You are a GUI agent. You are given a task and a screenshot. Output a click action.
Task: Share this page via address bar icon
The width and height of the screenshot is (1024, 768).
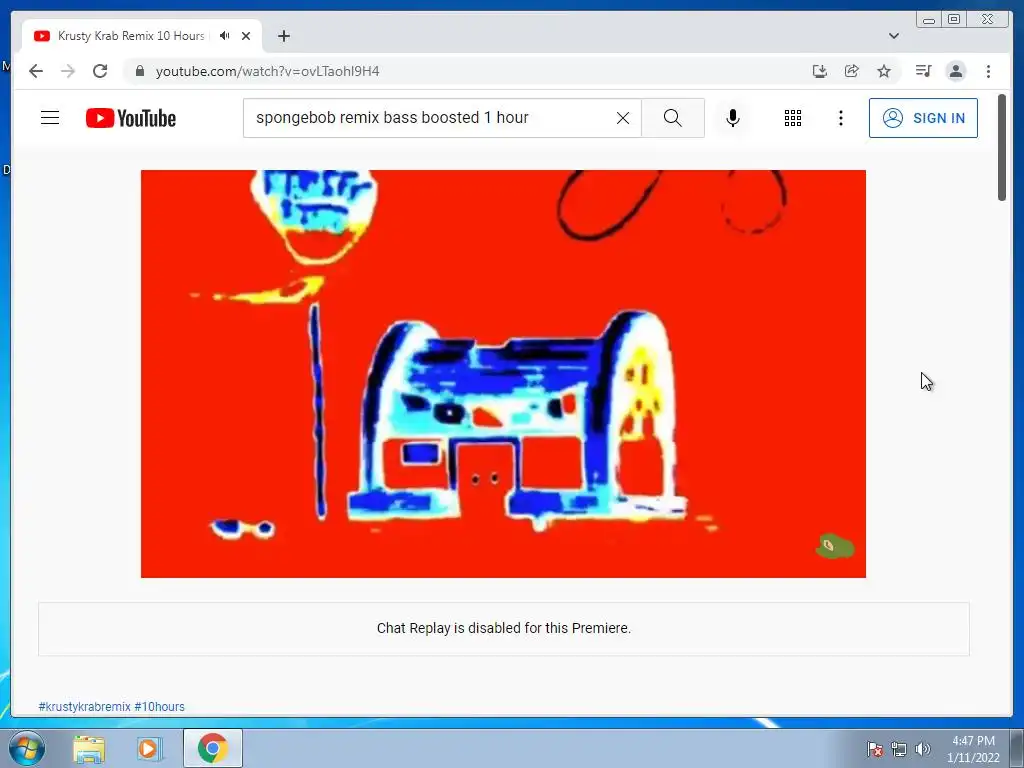pos(852,71)
